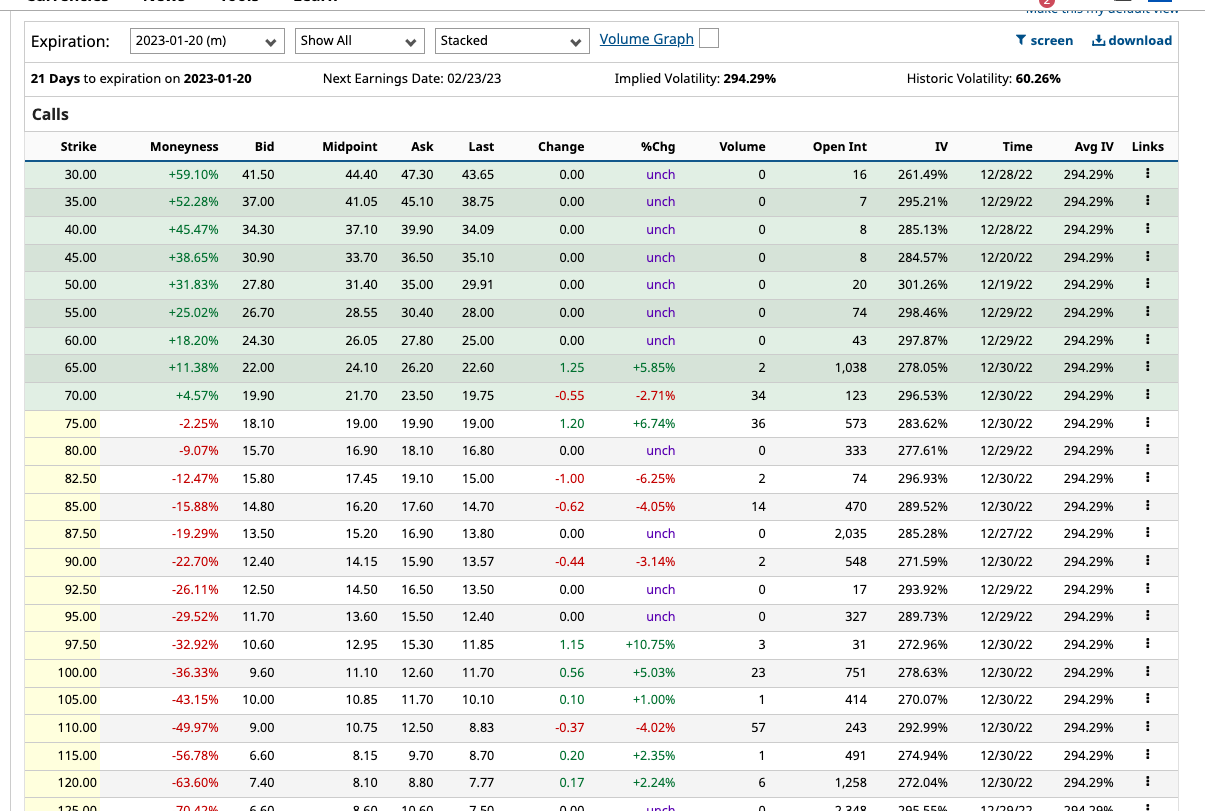
Task: Enable the Volume Graph checkbox
Action: tap(709, 39)
